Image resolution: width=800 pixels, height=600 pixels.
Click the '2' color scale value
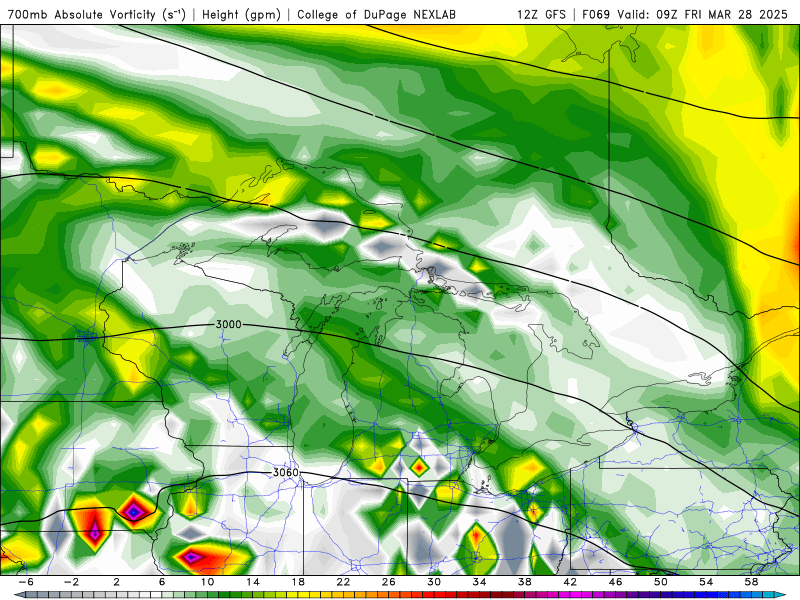click(x=116, y=582)
